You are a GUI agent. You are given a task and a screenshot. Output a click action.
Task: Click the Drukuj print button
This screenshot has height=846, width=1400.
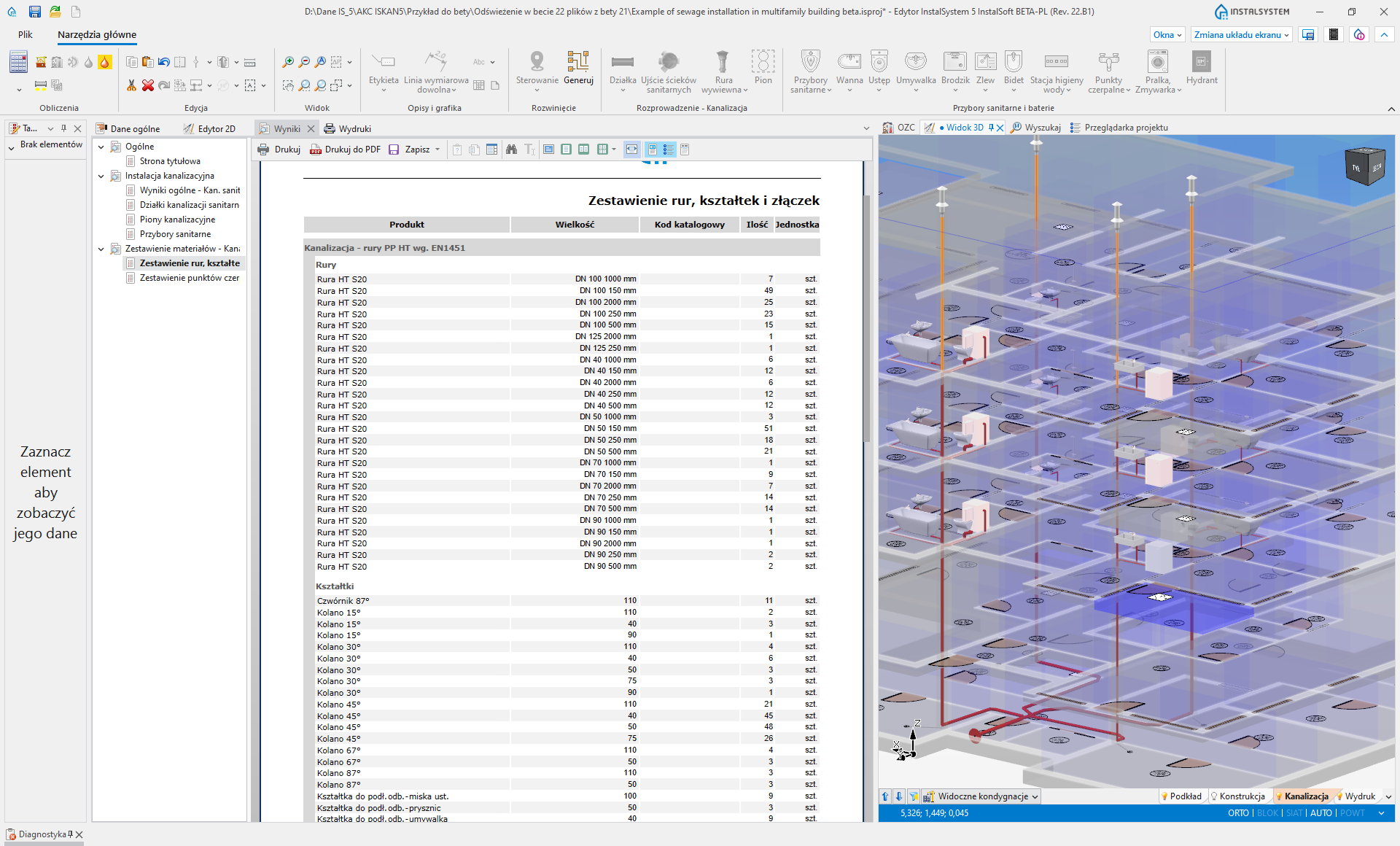[x=279, y=150]
